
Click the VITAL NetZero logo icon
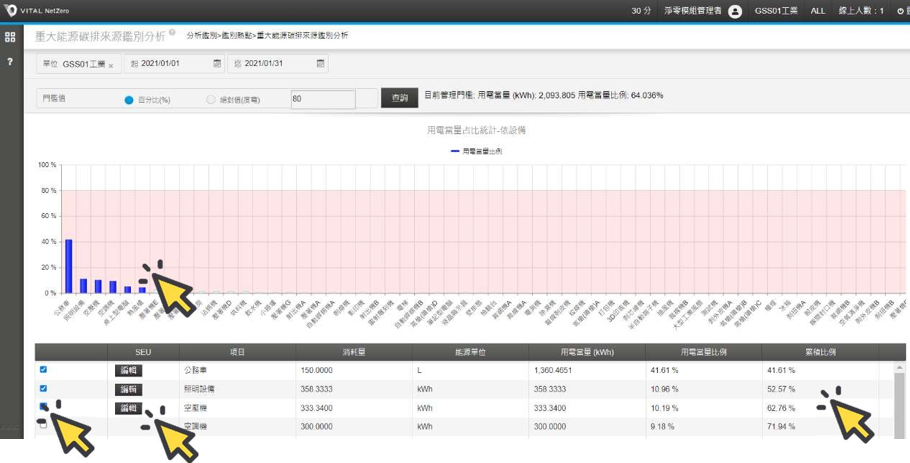(12, 10)
